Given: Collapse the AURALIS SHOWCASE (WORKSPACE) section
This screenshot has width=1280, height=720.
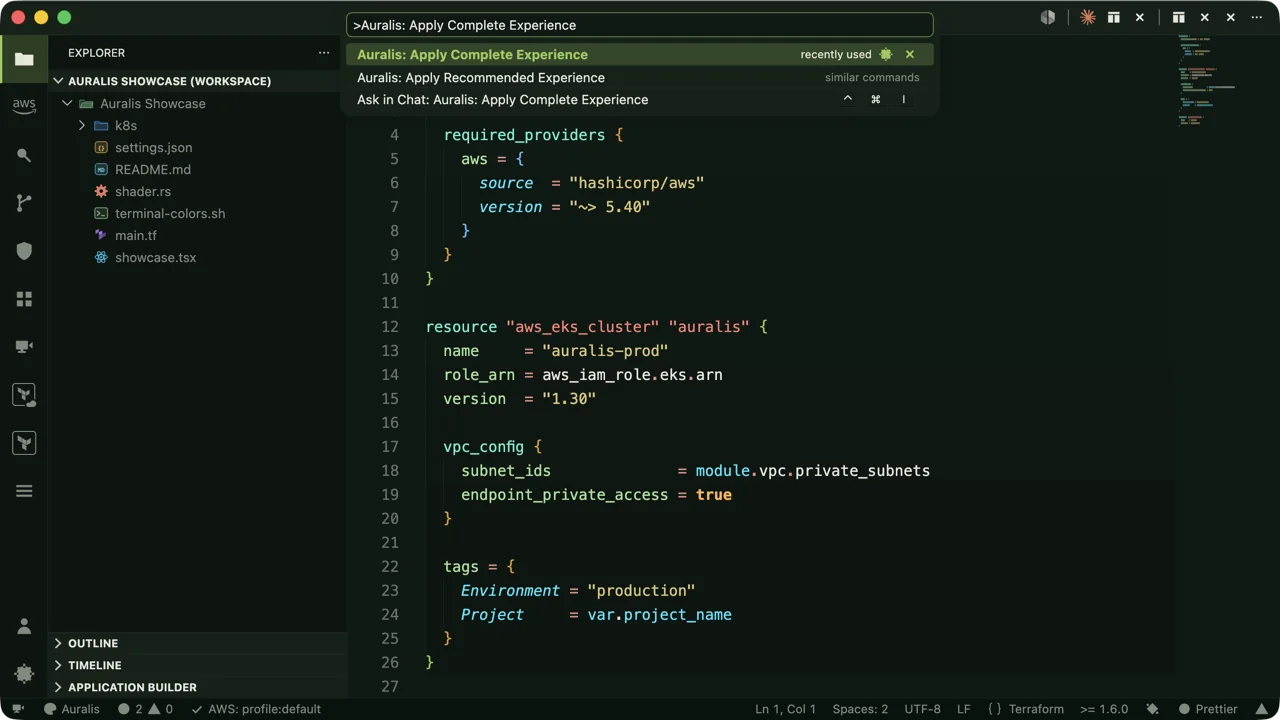Looking at the screenshot, I should (198, 81).
